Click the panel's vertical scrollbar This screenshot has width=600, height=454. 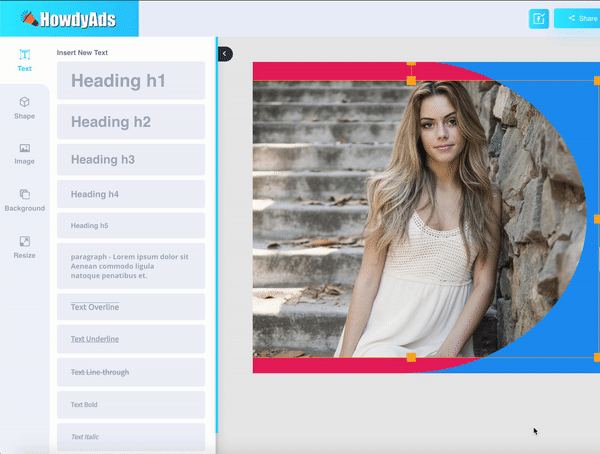(217, 235)
